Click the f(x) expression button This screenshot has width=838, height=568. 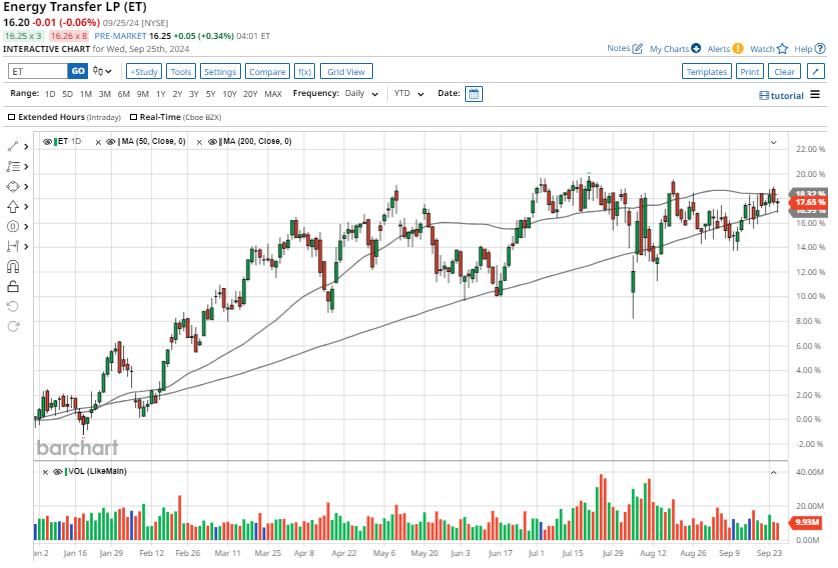coord(305,72)
